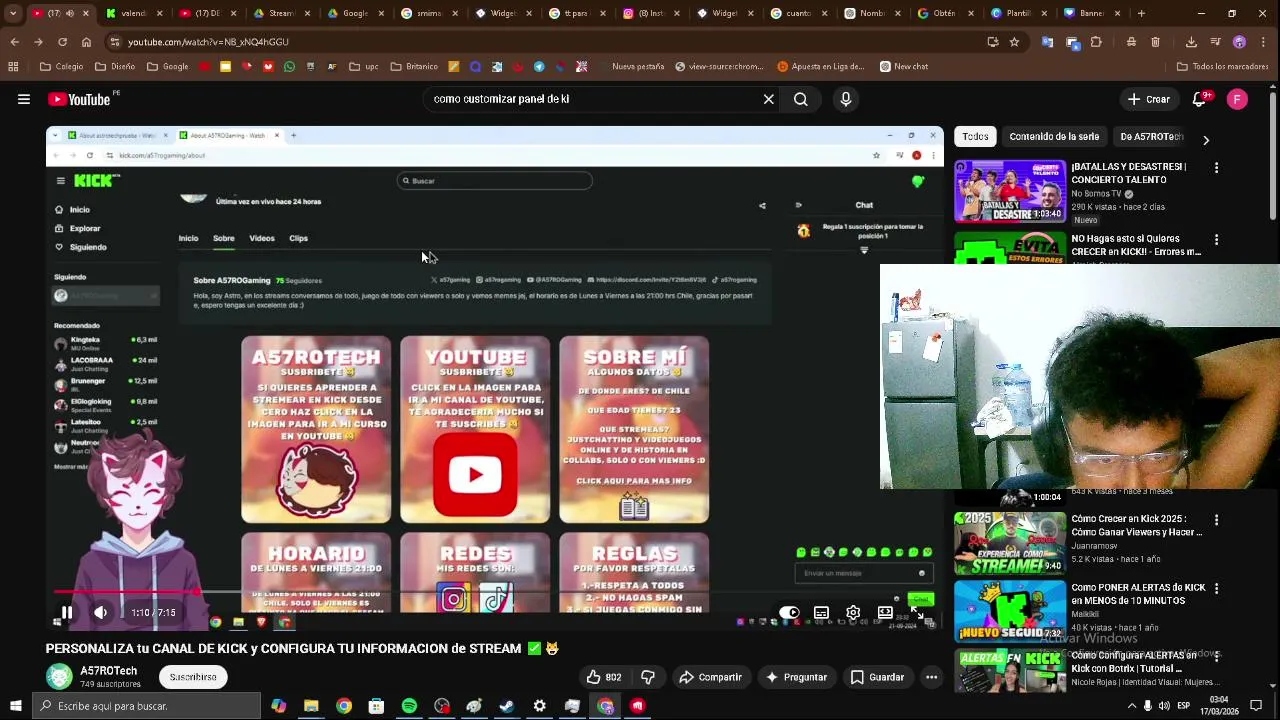The image size is (1280, 720).
Task: Mute the playing YouTube tab speaker
Action: (69, 14)
